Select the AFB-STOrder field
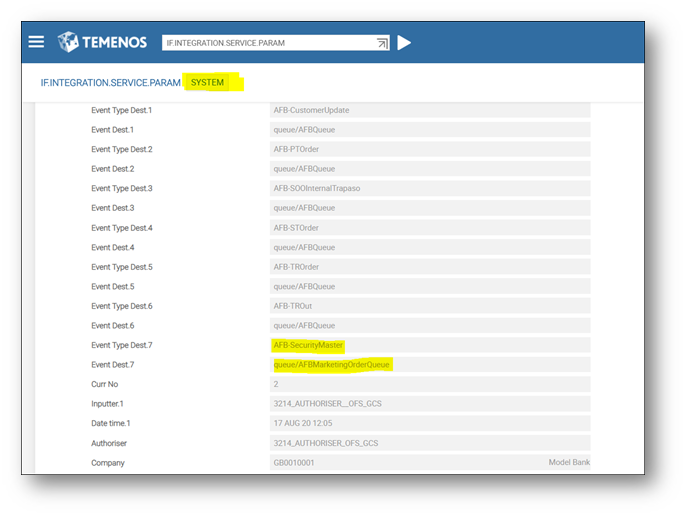 pos(429,228)
